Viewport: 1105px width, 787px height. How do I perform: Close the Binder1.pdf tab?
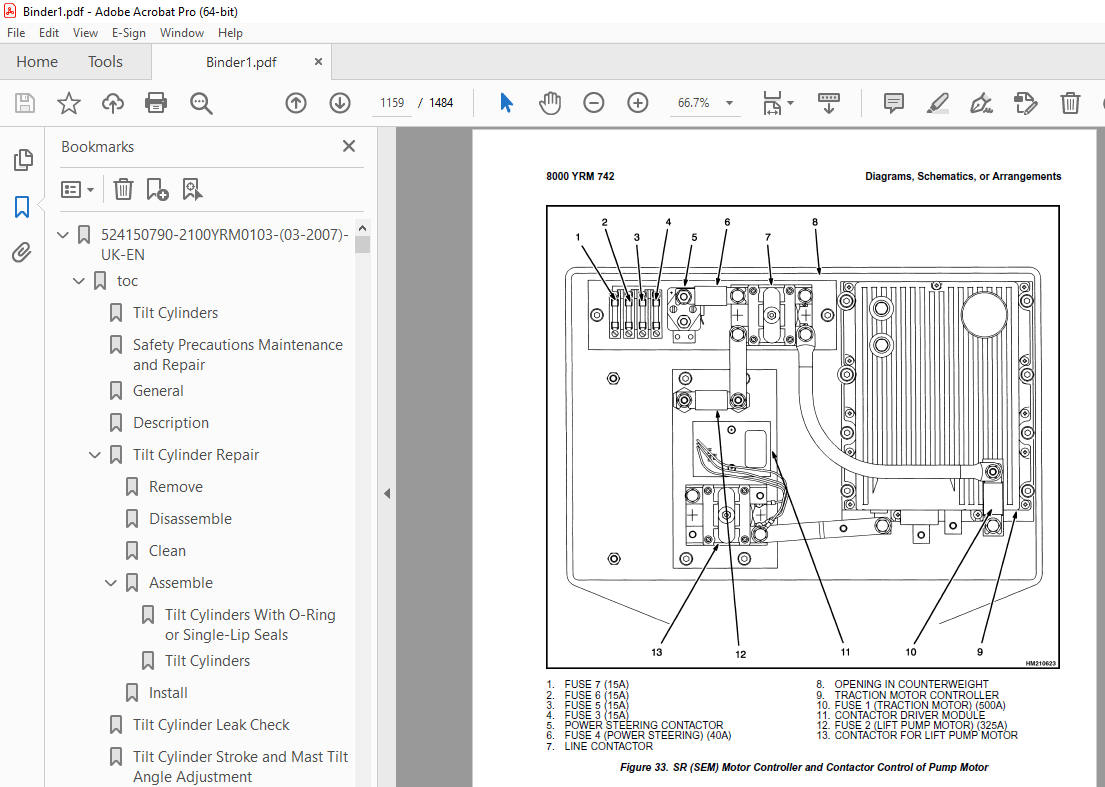(318, 62)
